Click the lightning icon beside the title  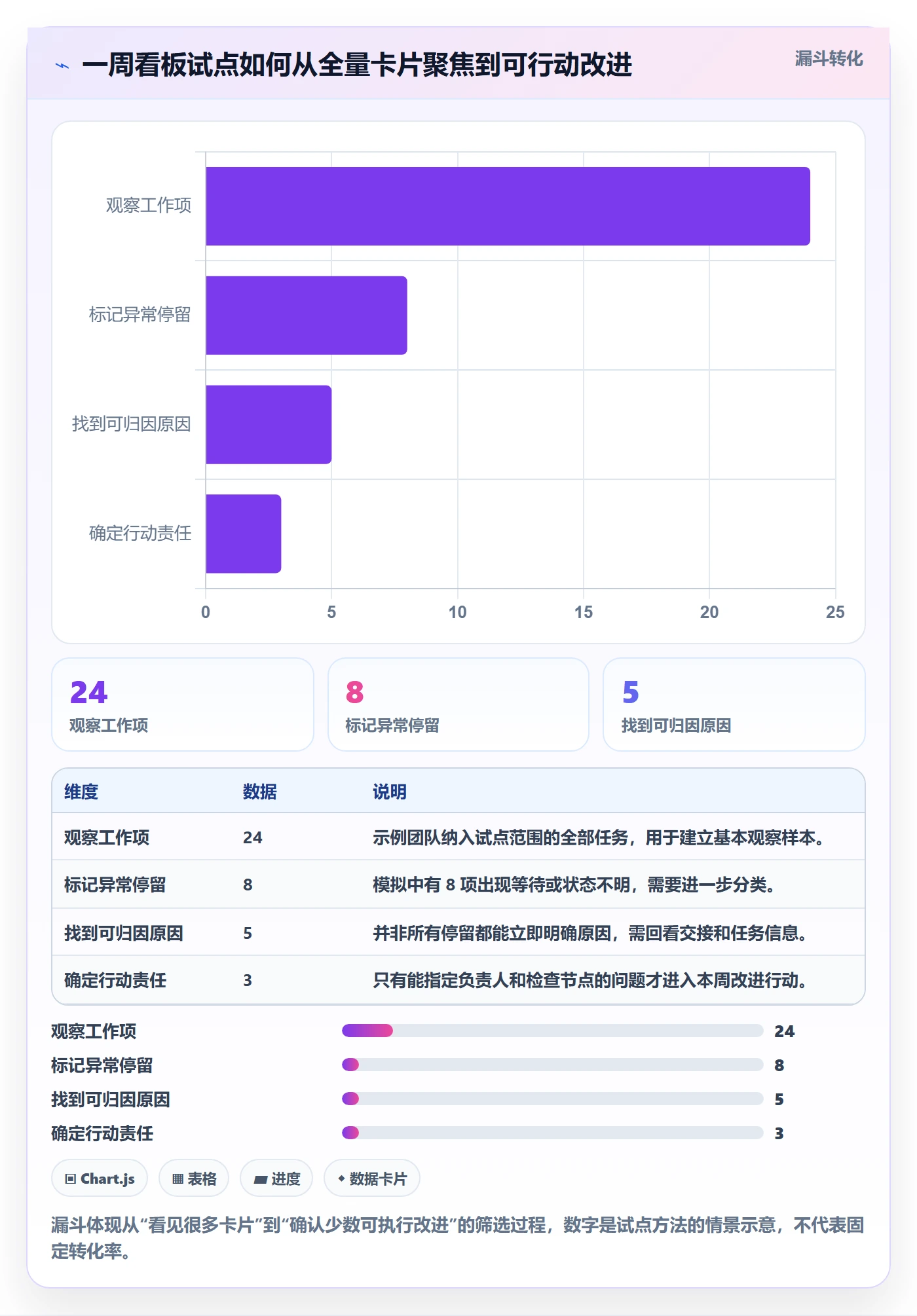pyautogui.click(x=62, y=65)
